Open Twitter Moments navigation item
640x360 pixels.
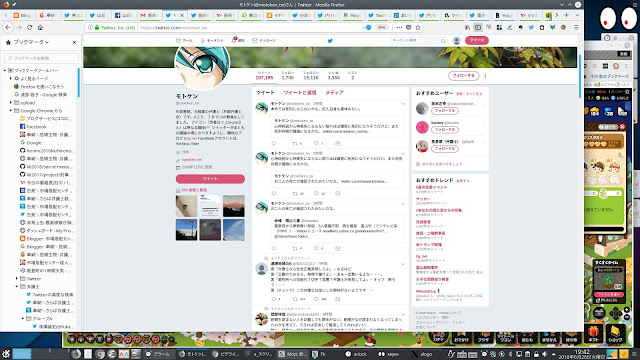point(212,40)
